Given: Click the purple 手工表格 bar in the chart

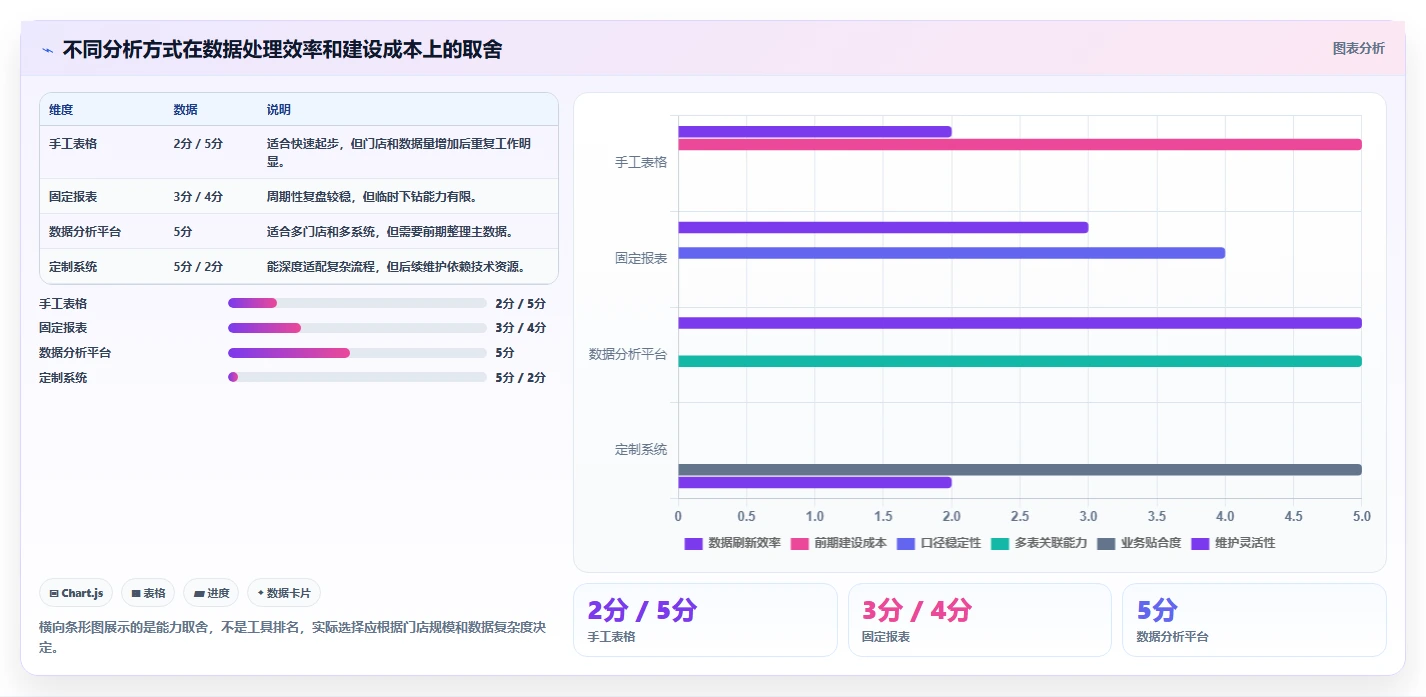Looking at the screenshot, I should pos(815,131).
